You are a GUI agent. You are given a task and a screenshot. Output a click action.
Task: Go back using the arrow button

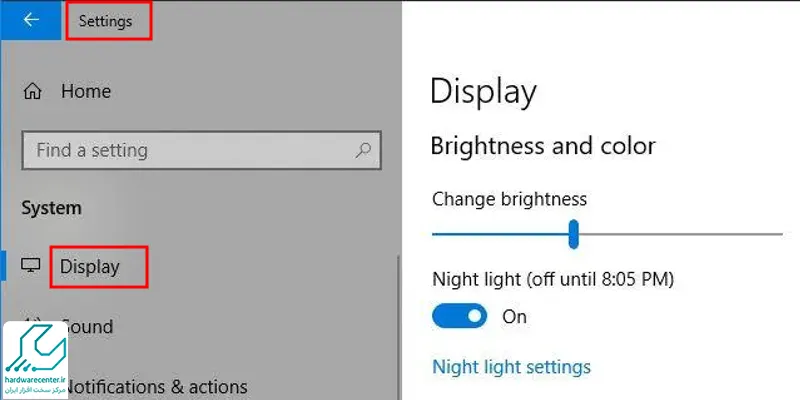(31, 20)
